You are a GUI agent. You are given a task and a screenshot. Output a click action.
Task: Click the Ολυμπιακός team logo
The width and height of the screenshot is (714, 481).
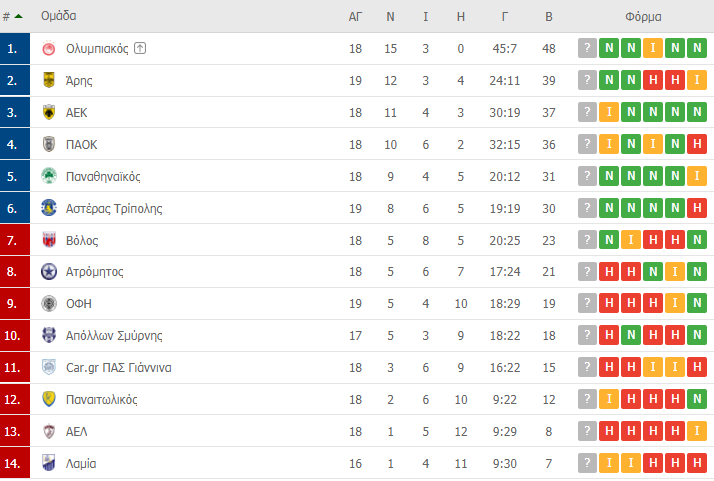pos(49,48)
